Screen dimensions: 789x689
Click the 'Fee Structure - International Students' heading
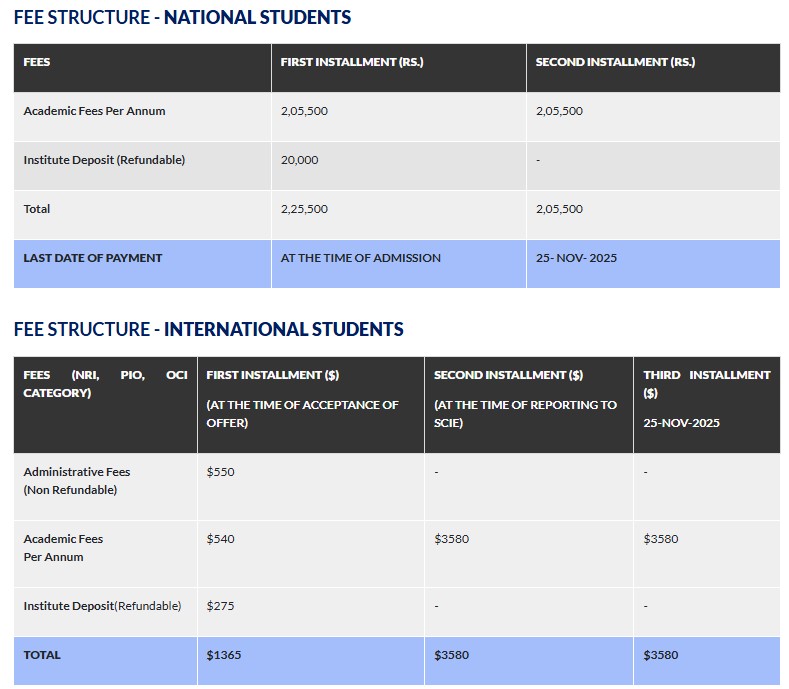(x=208, y=329)
